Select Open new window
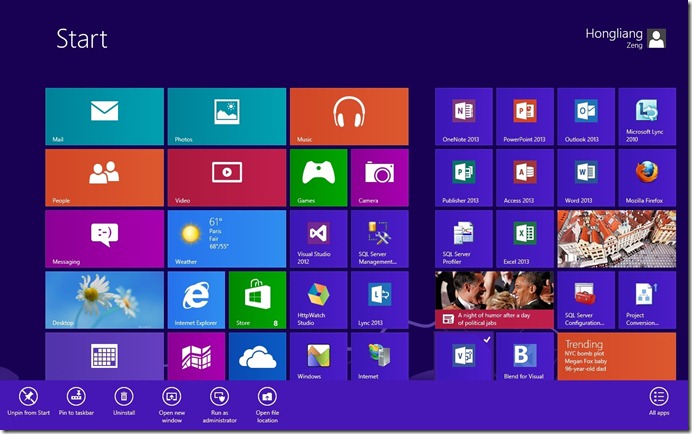The width and height of the screenshot is (692, 434). click(x=172, y=405)
